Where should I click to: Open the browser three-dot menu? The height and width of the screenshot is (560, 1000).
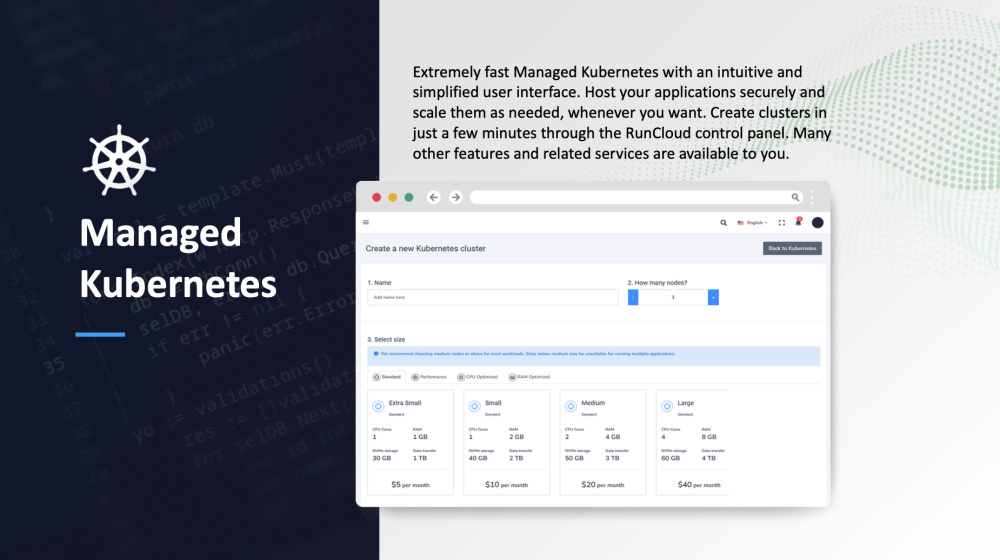pos(813,198)
